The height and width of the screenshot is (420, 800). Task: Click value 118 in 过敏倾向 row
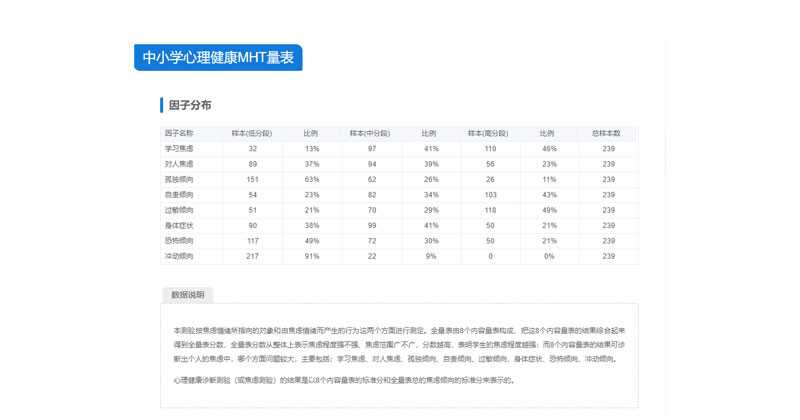(490, 210)
